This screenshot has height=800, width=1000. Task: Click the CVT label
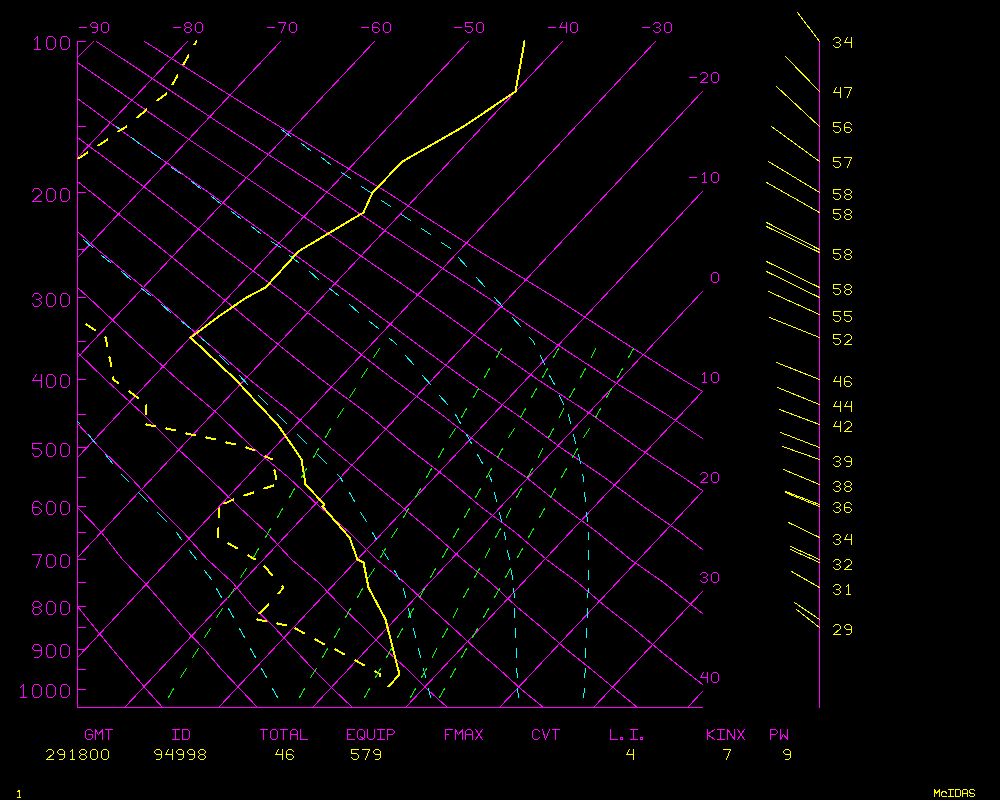[546, 735]
